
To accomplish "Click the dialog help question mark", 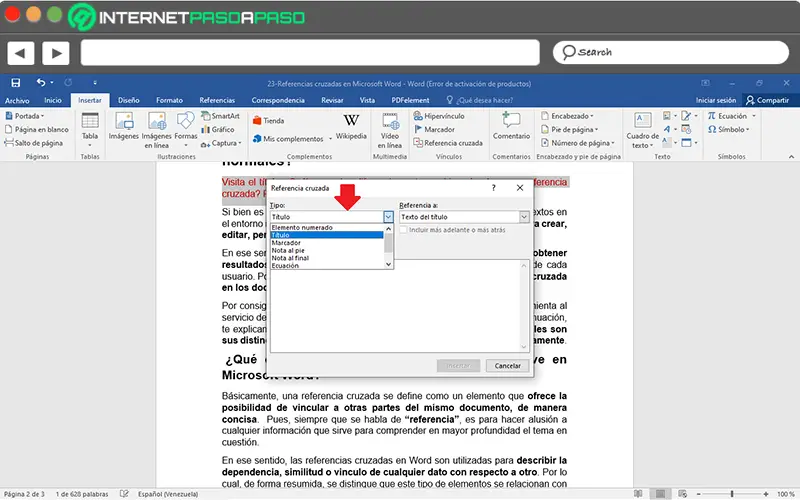I will pos(493,188).
